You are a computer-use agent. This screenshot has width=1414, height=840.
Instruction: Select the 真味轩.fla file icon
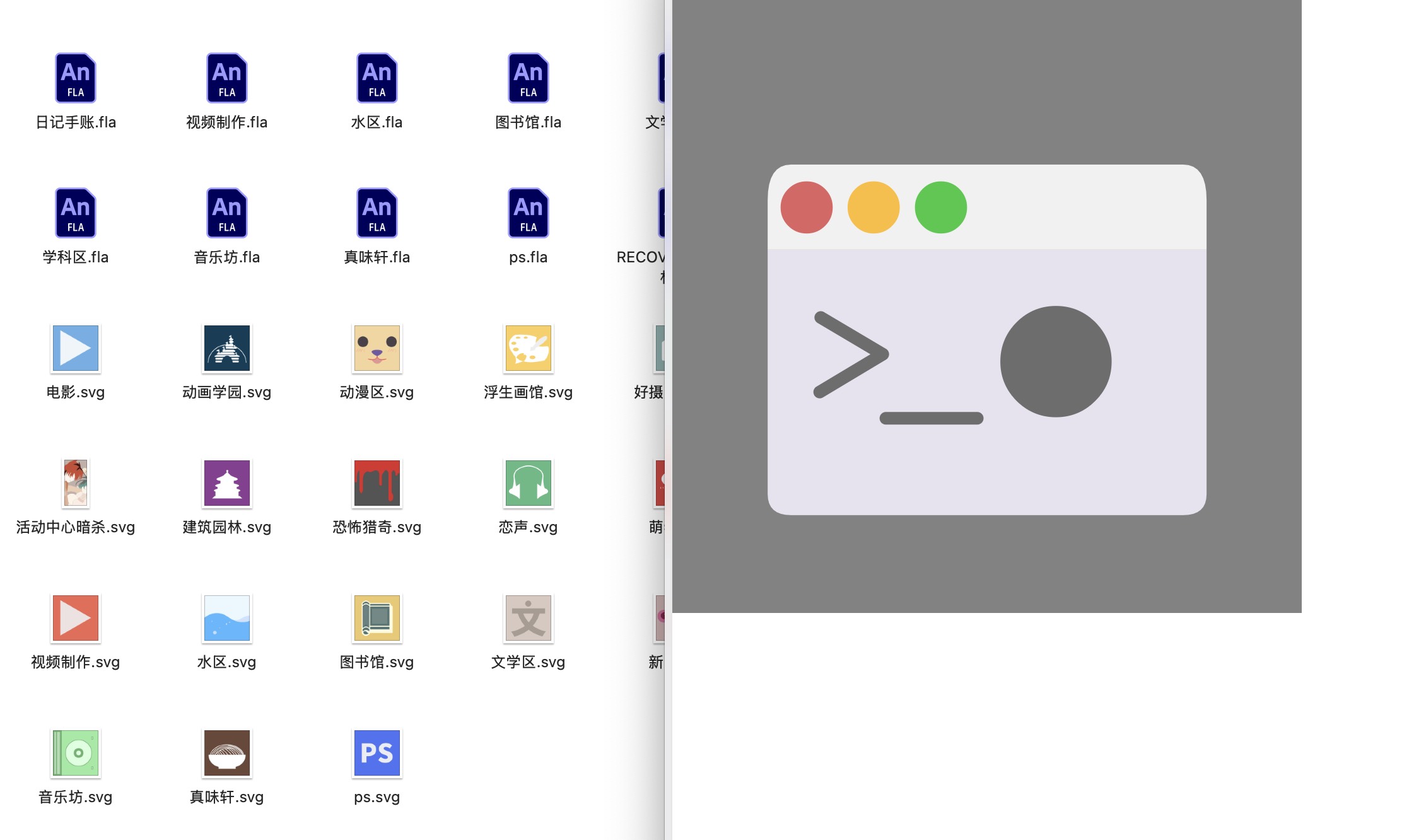377,213
